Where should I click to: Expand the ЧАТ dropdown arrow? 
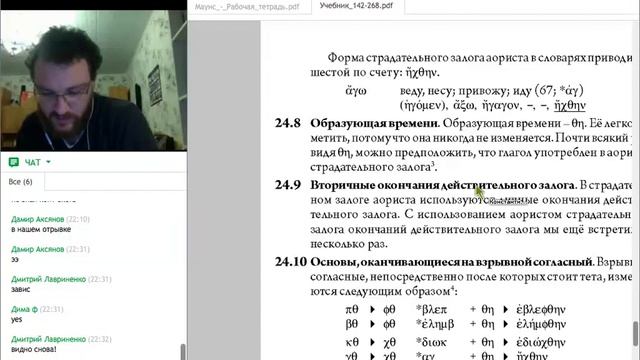(x=49, y=162)
